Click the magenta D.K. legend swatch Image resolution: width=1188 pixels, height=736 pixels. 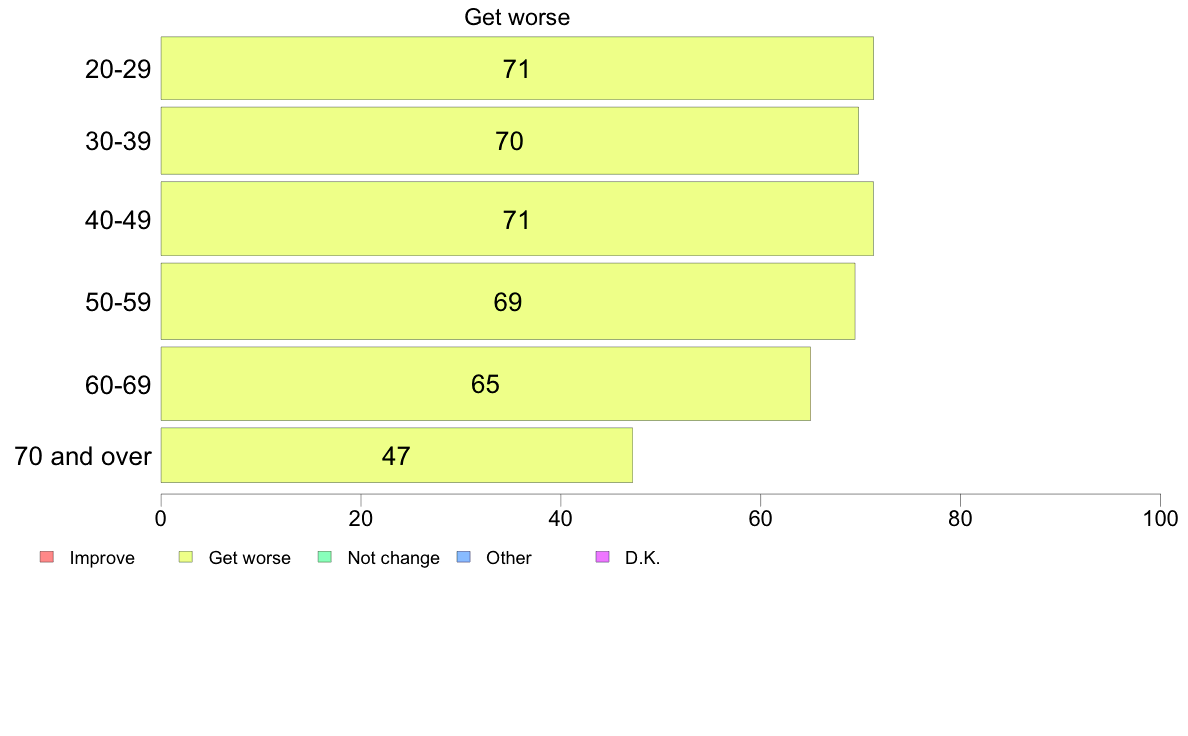click(603, 557)
